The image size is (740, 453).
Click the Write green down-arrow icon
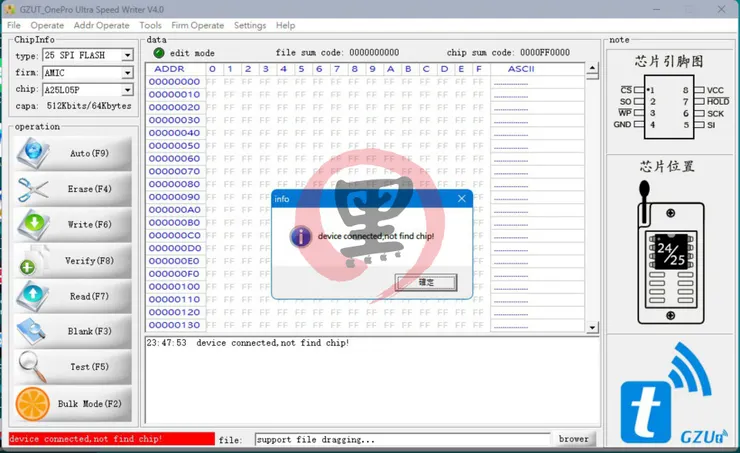33,224
